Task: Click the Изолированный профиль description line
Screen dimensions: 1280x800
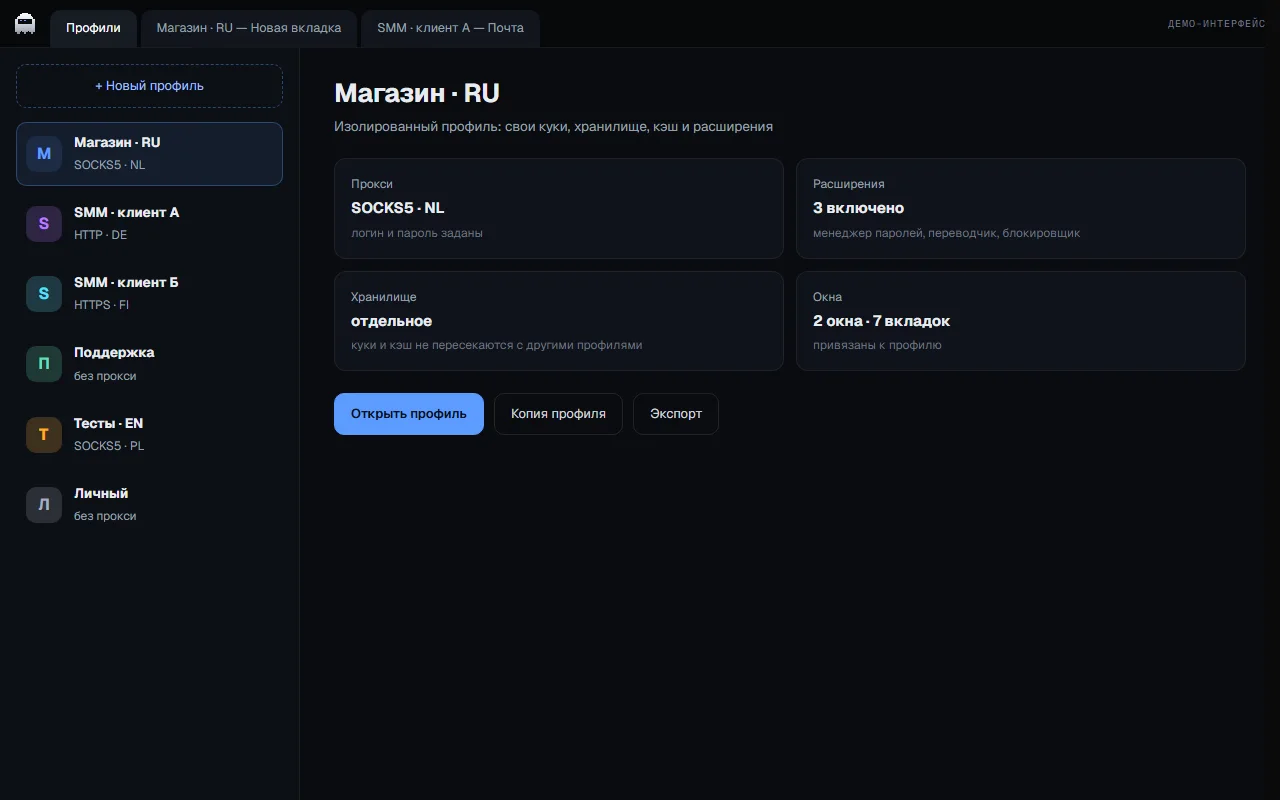Action: pos(553,127)
